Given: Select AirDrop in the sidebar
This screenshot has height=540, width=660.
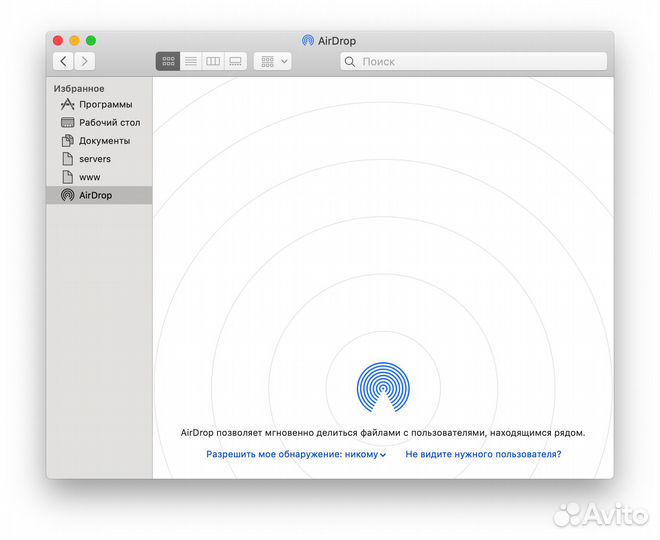Looking at the screenshot, I should click(95, 195).
